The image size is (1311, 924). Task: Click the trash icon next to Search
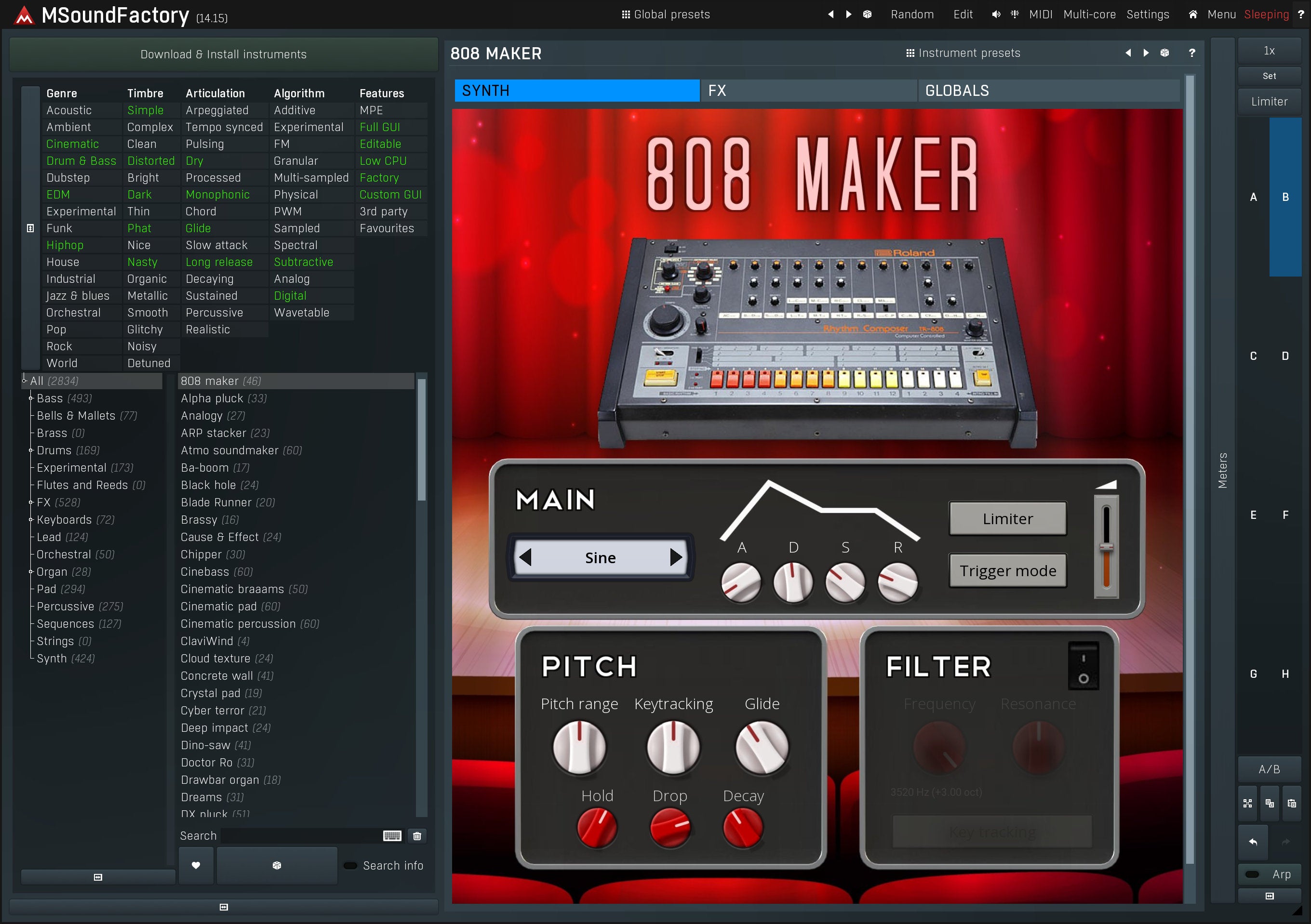point(417,836)
